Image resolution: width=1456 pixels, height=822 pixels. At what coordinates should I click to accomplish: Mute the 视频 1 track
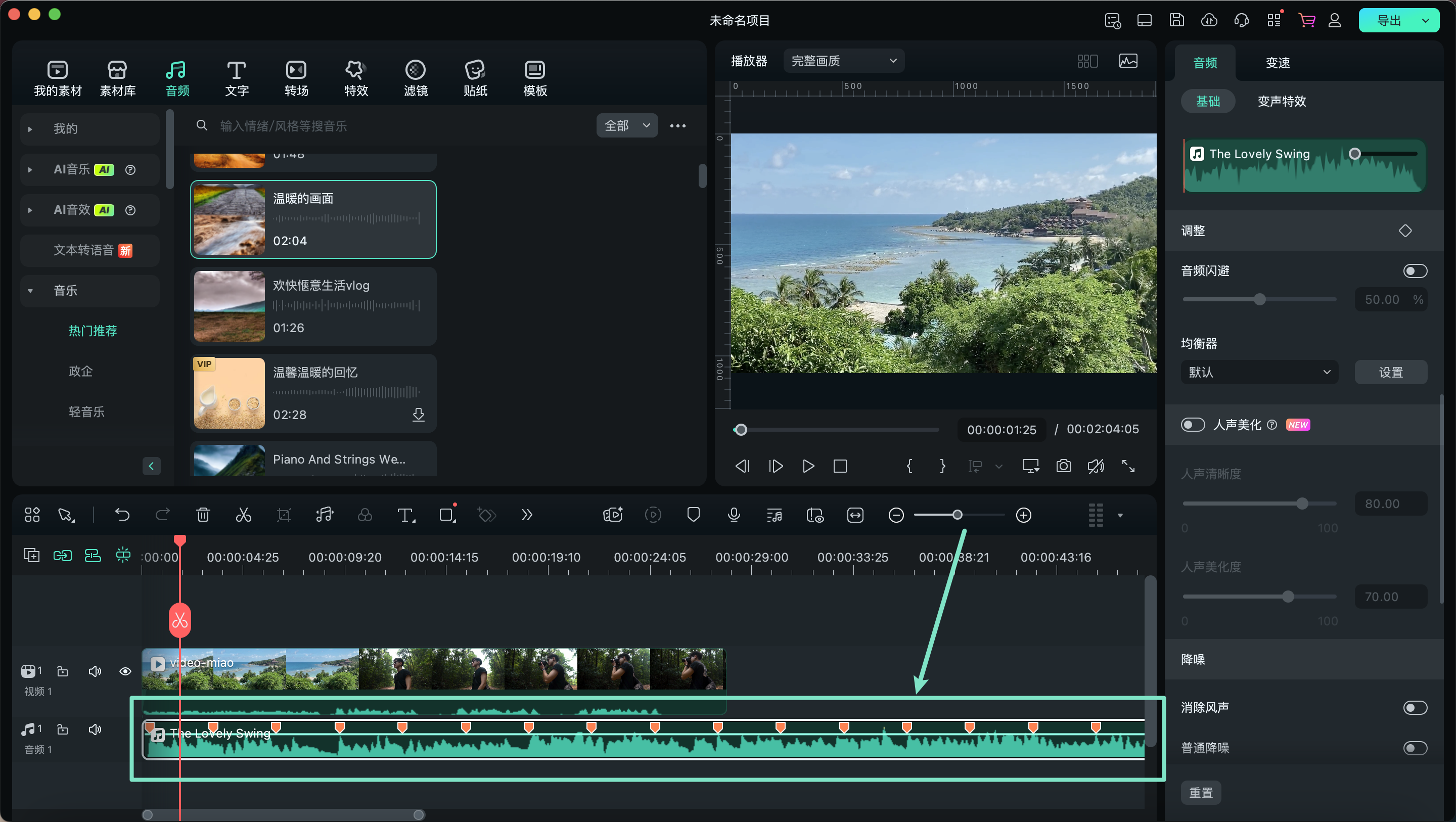[x=95, y=671]
